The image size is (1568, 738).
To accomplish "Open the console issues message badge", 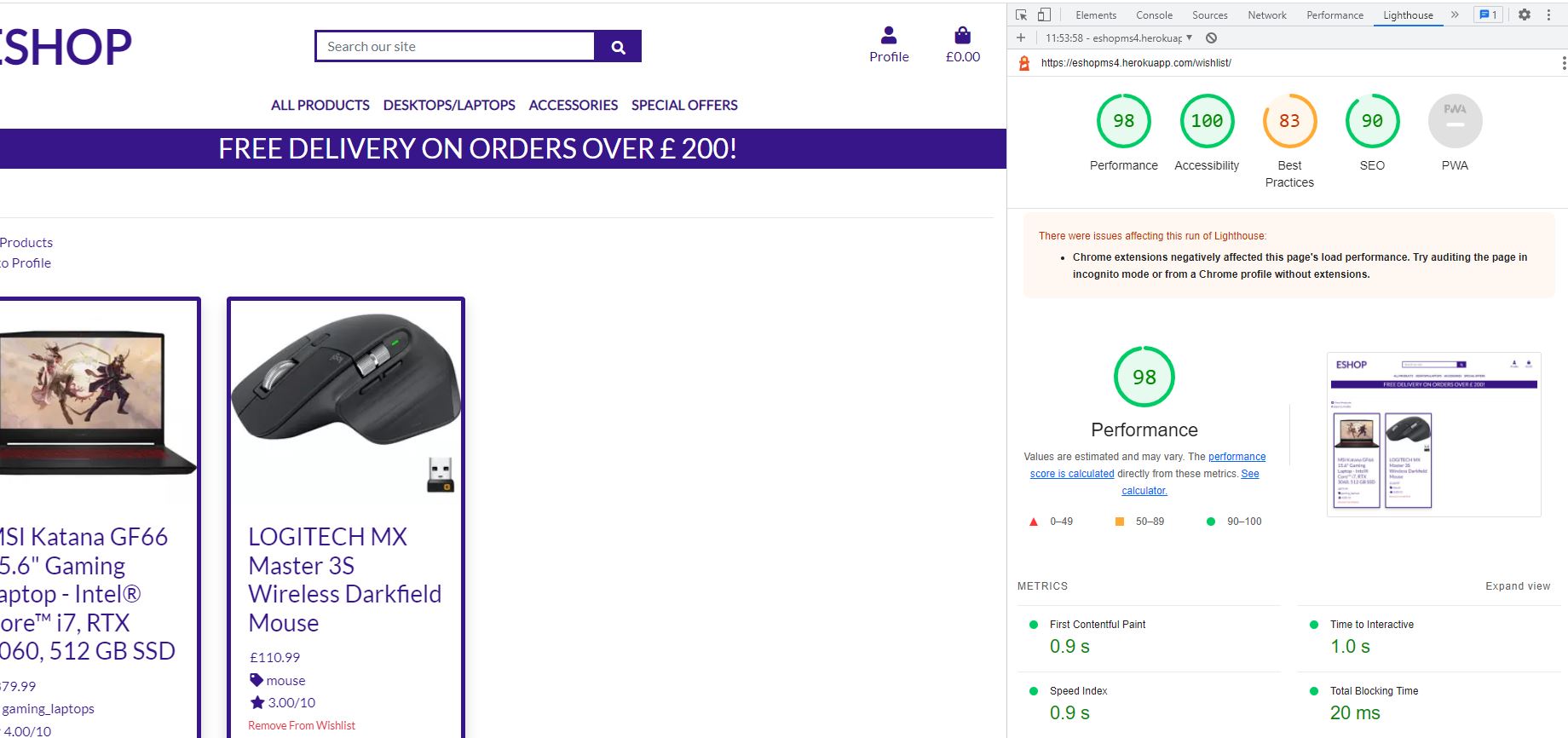I will click(x=1488, y=14).
